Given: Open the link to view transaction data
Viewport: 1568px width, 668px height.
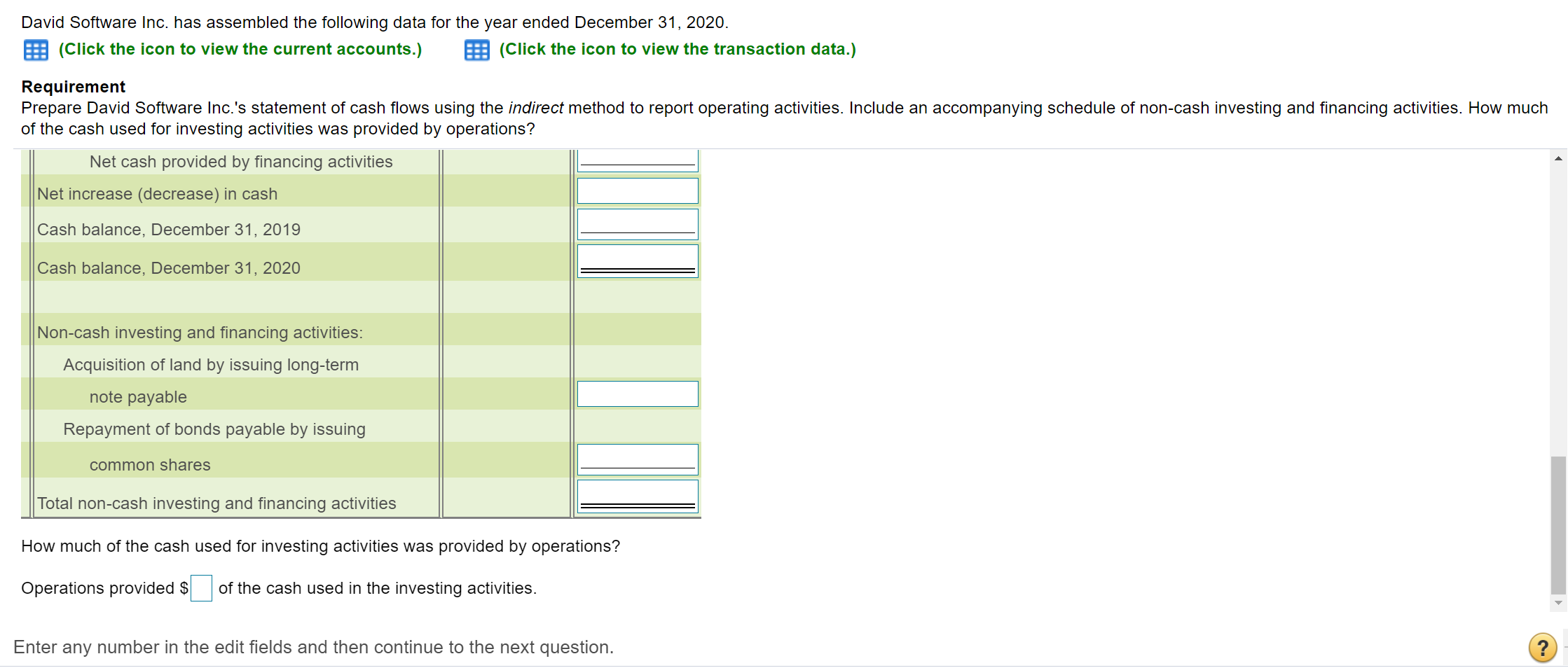Looking at the screenshot, I should point(677,49).
